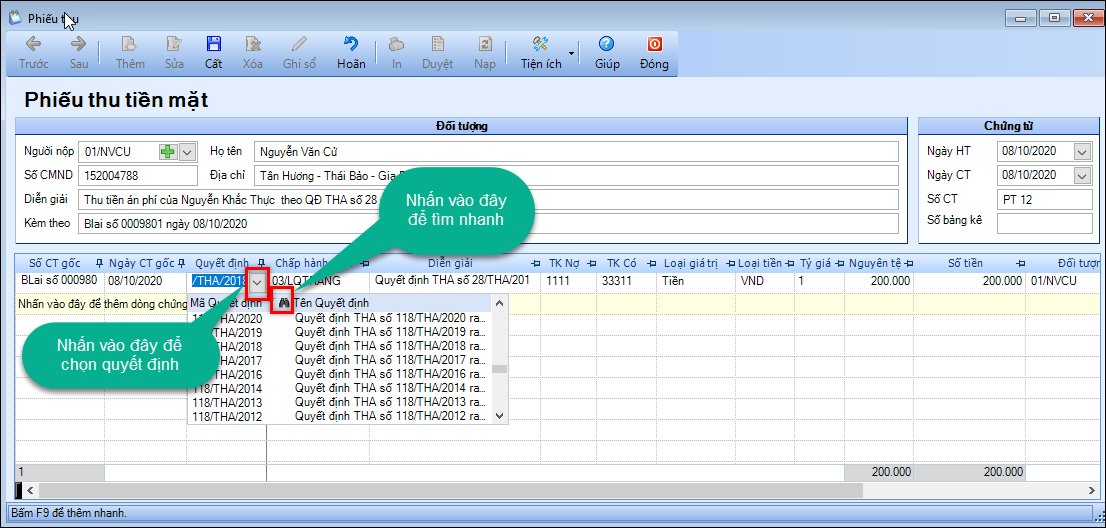Pin the Số CT gốc column

click(99, 264)
